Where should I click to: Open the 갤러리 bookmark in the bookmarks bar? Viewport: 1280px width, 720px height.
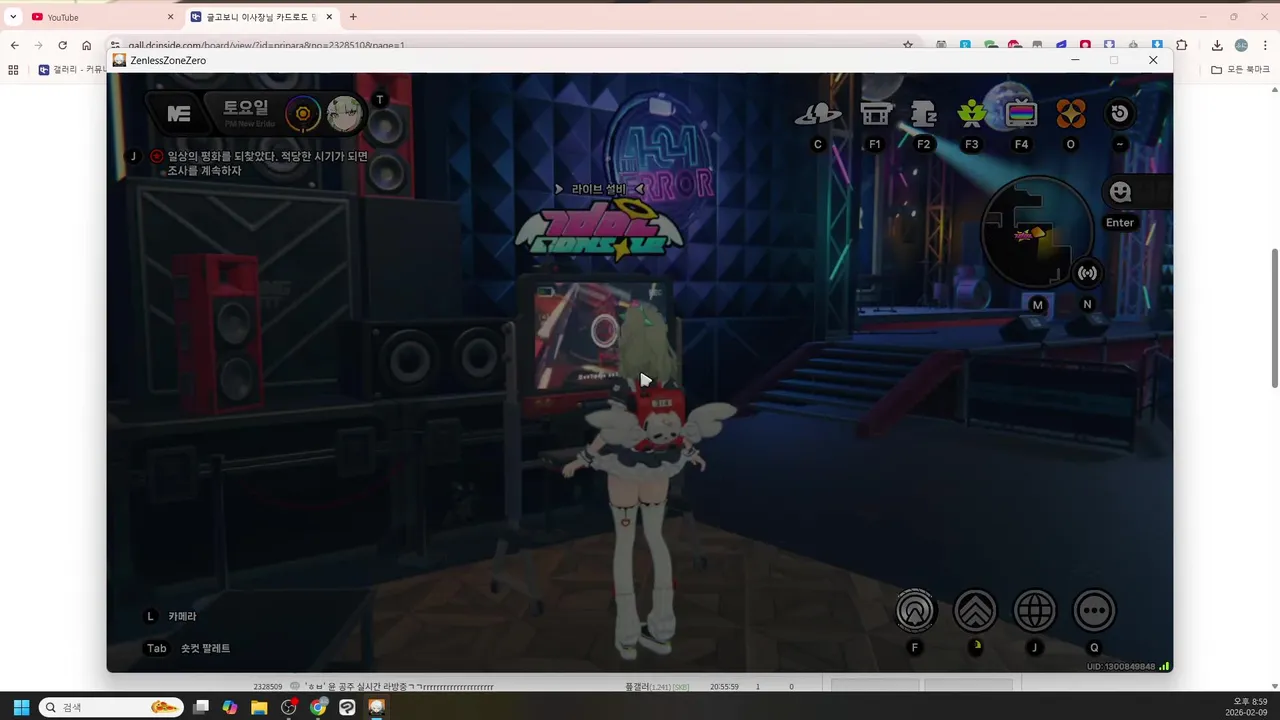(x=72, y=70)
